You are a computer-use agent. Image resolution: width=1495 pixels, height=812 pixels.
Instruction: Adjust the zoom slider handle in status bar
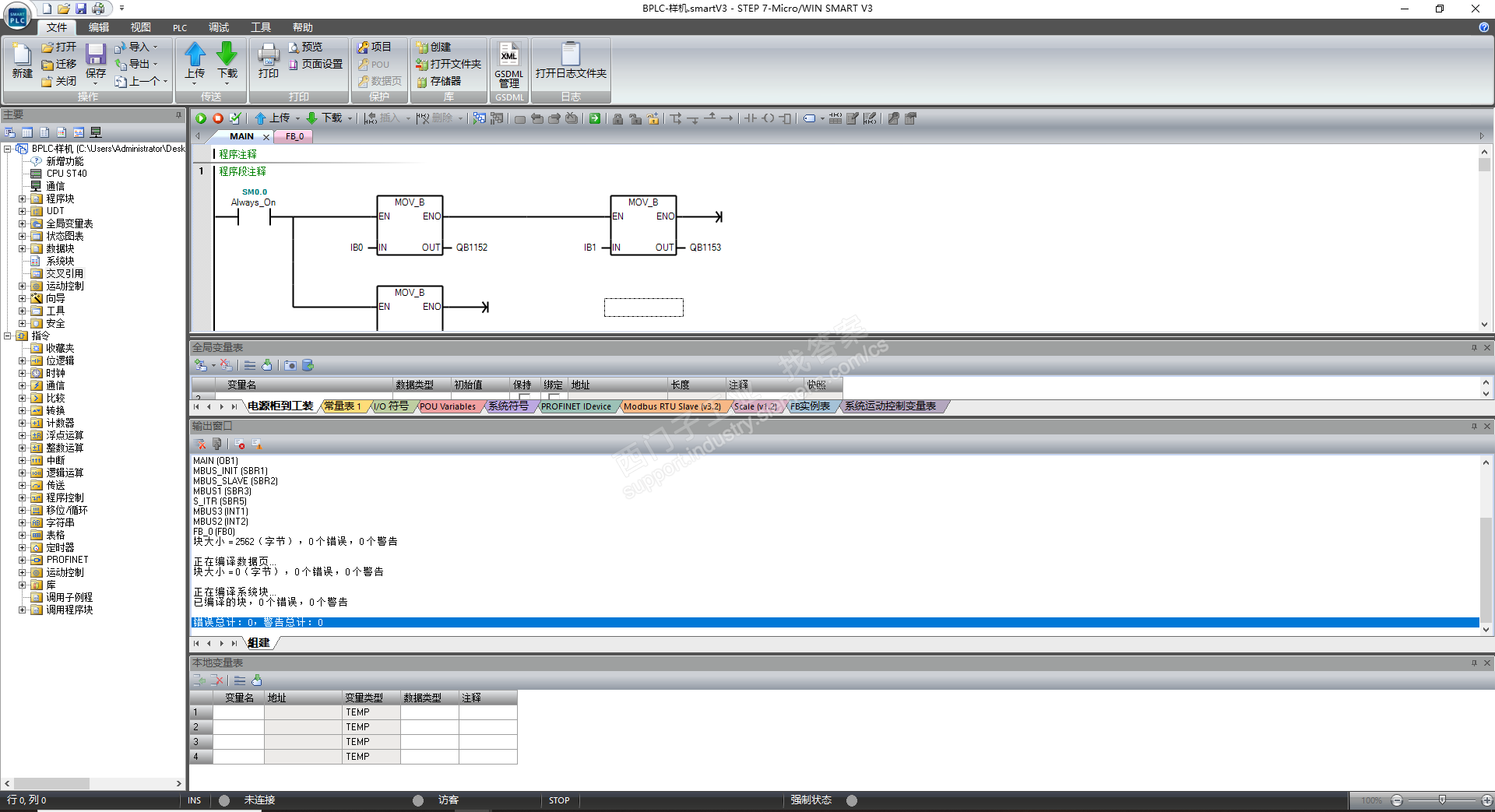tap(1442, 800)
